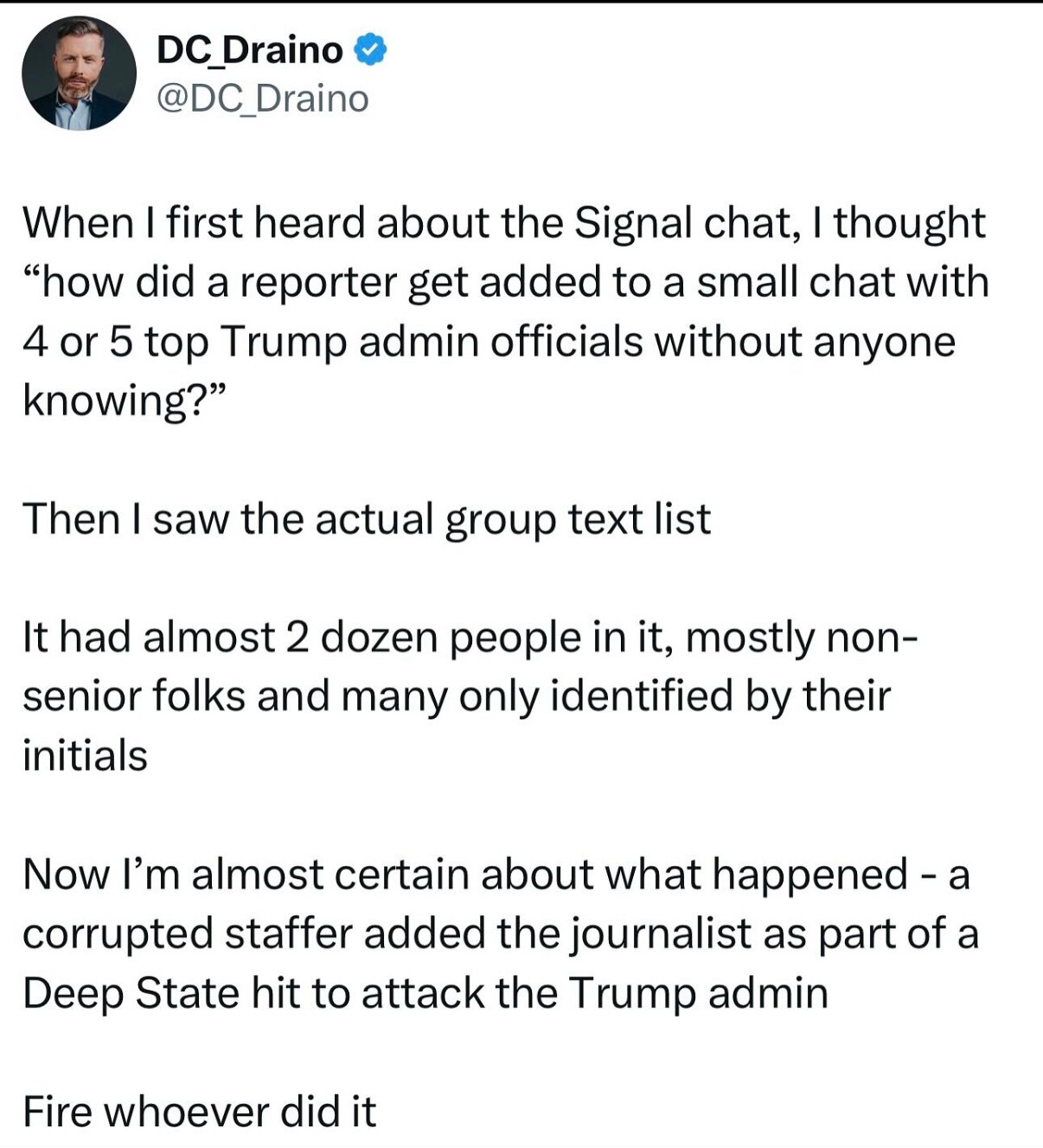Click the text "Then I saw the actual group text list"
Screen dimensions: 1043x1148
[367, 519]
